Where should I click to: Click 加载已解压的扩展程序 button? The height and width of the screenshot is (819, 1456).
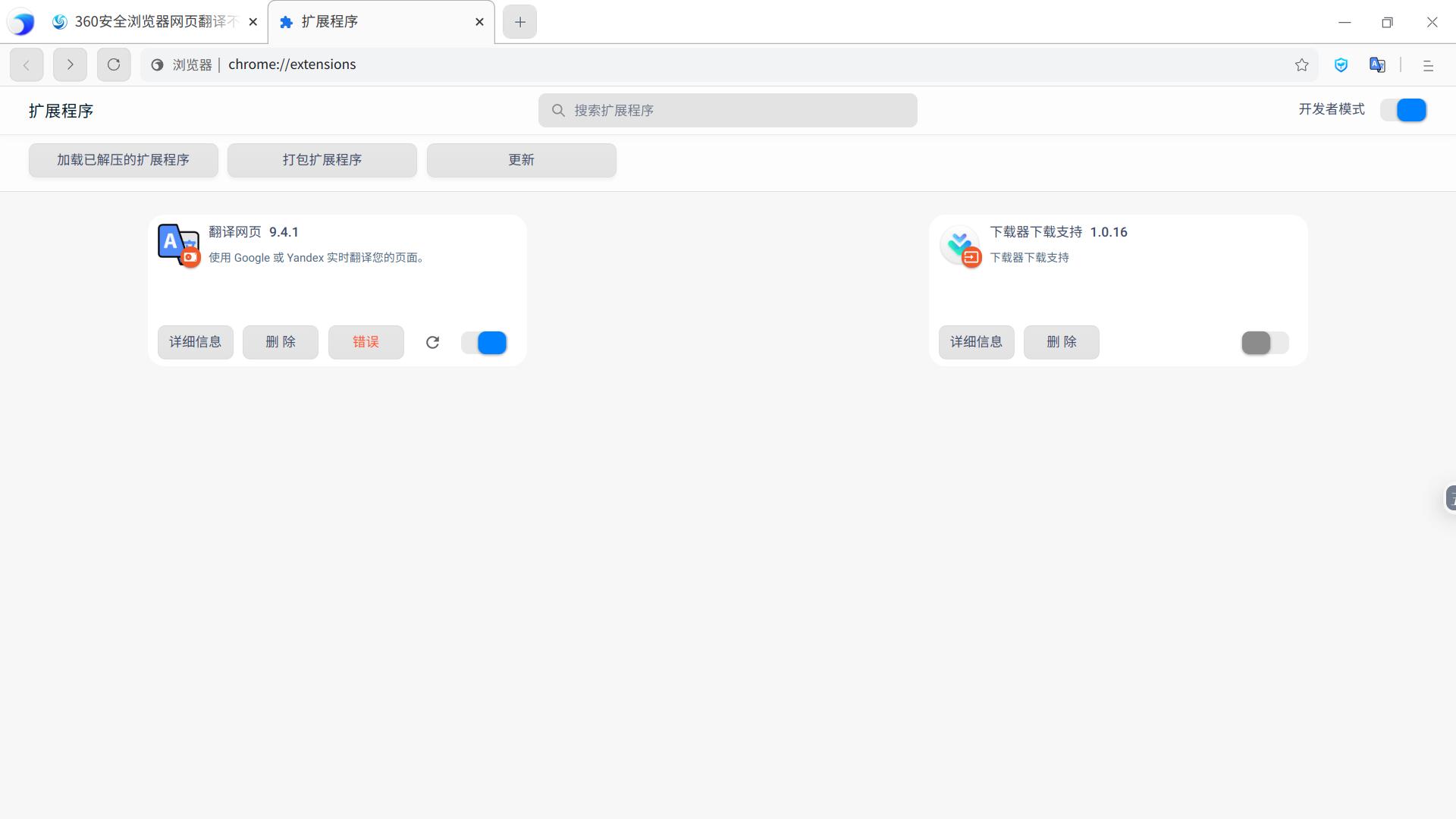coord(123,160)
